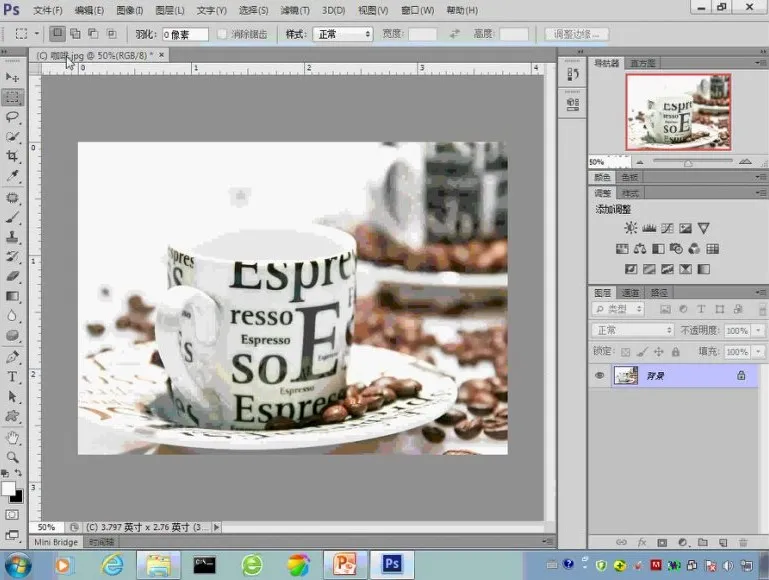Click the 羽化 feather input field
The image size is (769, 580).
tap(185, 34)
